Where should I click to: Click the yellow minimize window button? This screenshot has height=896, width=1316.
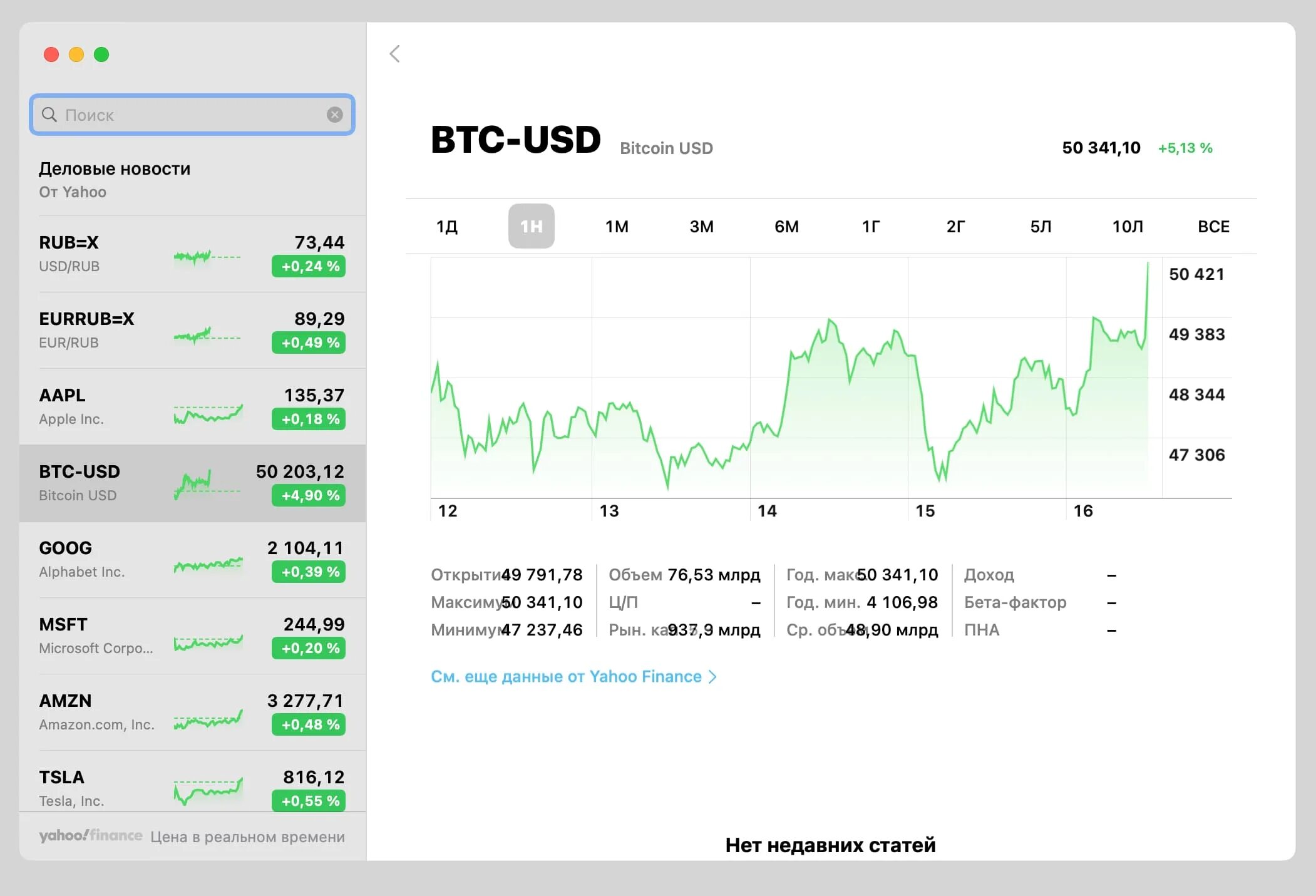click(76, 54)
